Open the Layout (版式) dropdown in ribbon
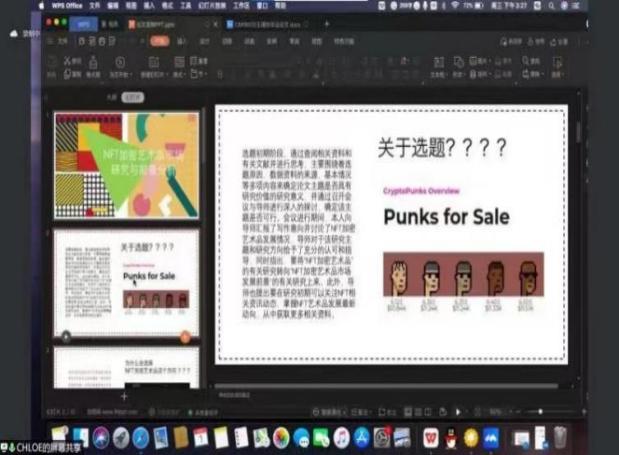Image resolution: width=619 pixels, height=455 pixels. [179, 74]
